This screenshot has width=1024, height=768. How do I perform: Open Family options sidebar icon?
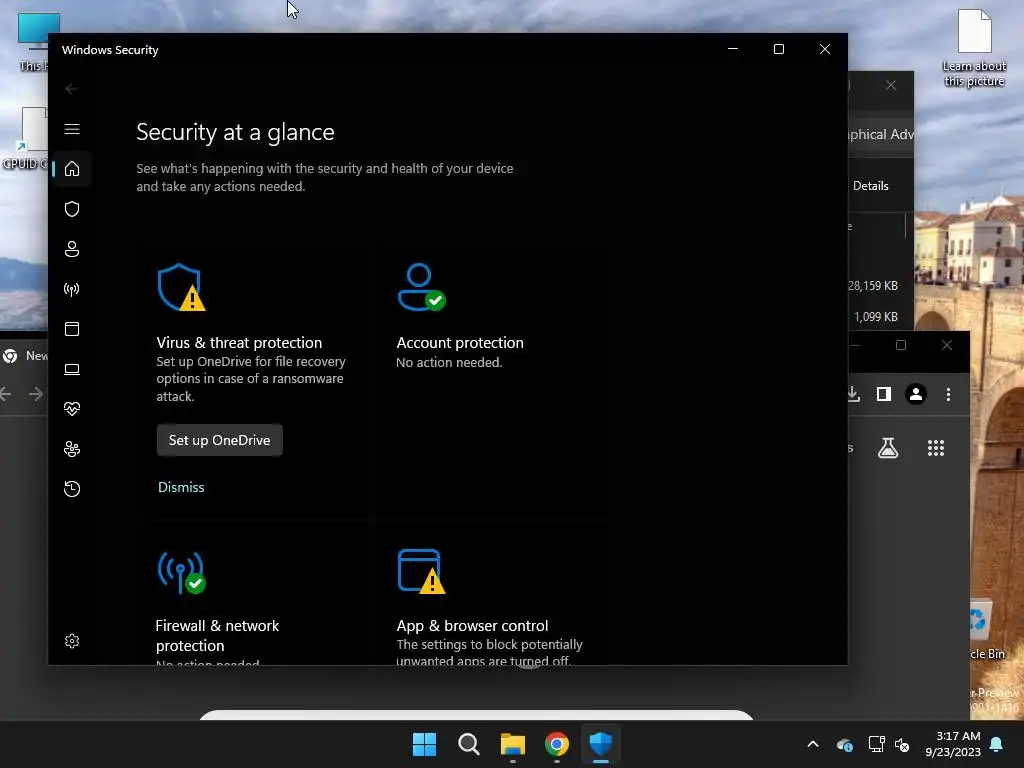click(72, 449)
